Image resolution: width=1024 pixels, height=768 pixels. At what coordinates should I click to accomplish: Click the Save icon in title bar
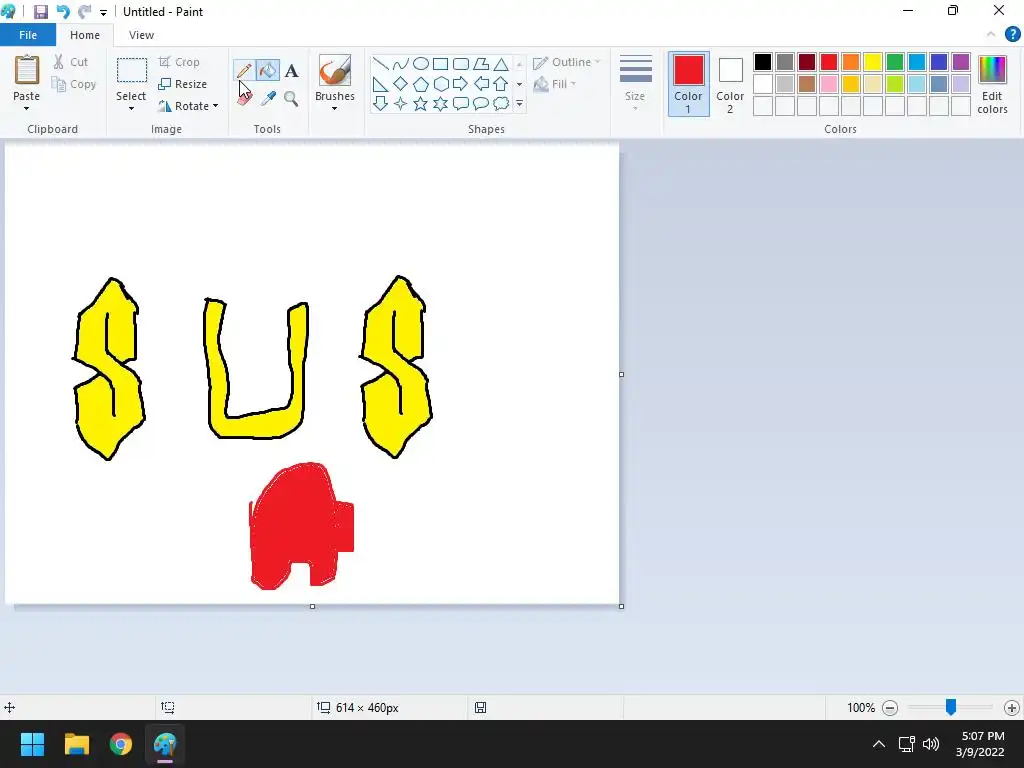[x=40, y=12]
